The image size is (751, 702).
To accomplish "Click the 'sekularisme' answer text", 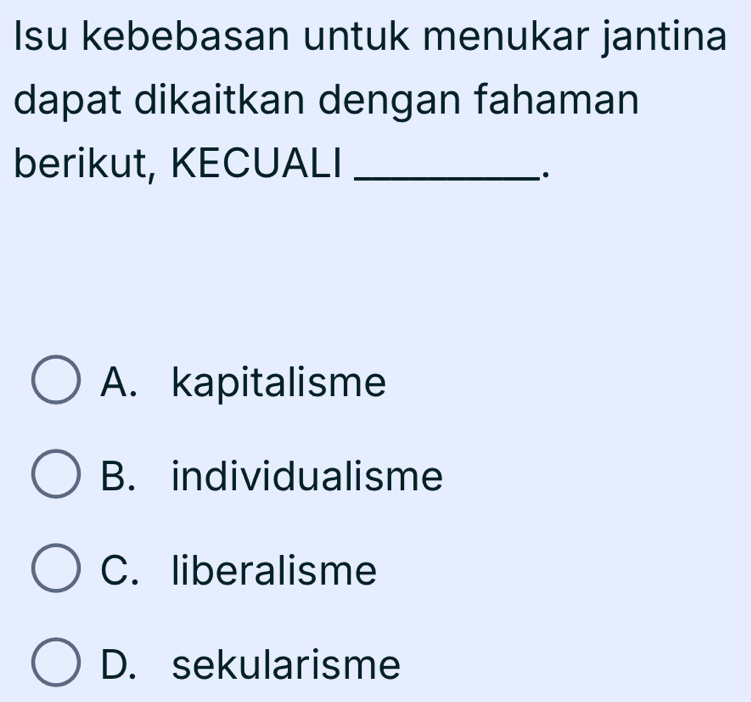I will (286, 665).
